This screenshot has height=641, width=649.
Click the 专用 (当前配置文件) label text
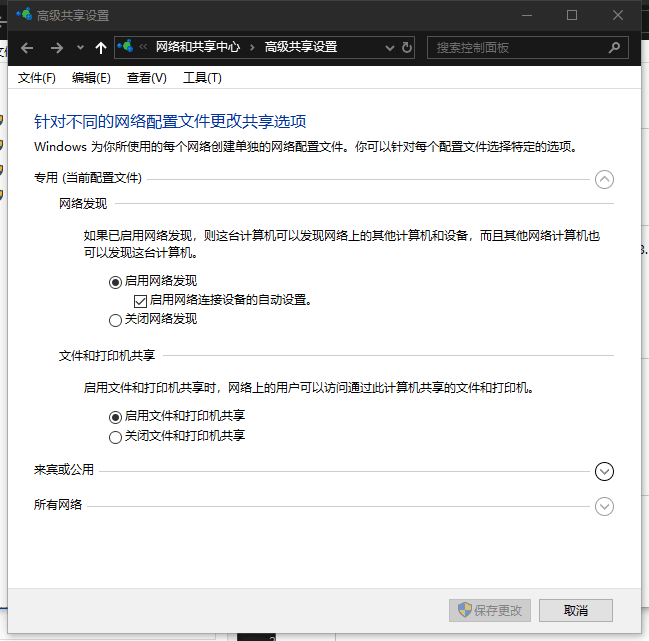[x=88, y=178]
